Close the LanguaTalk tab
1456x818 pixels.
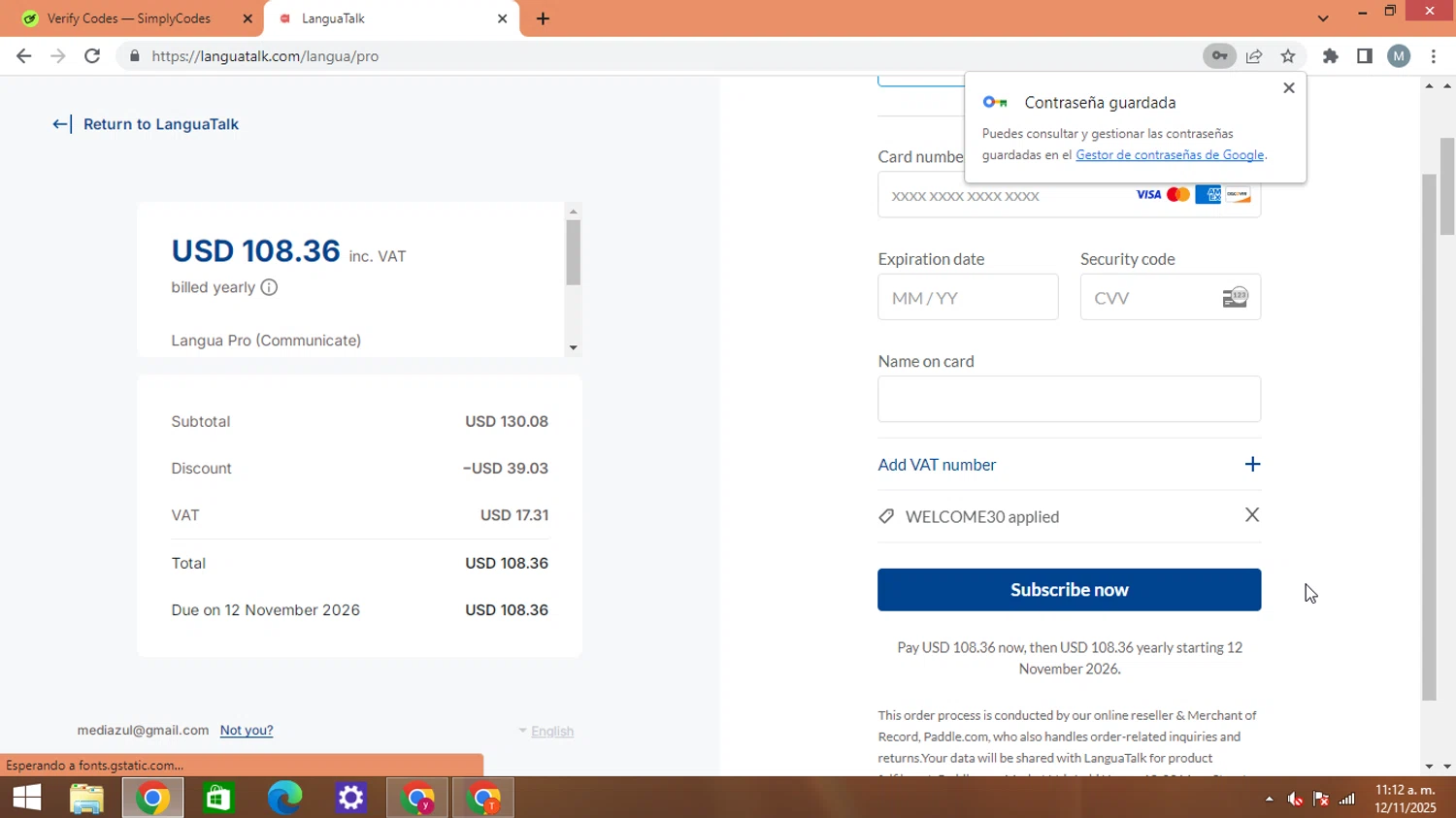point(502,18)
